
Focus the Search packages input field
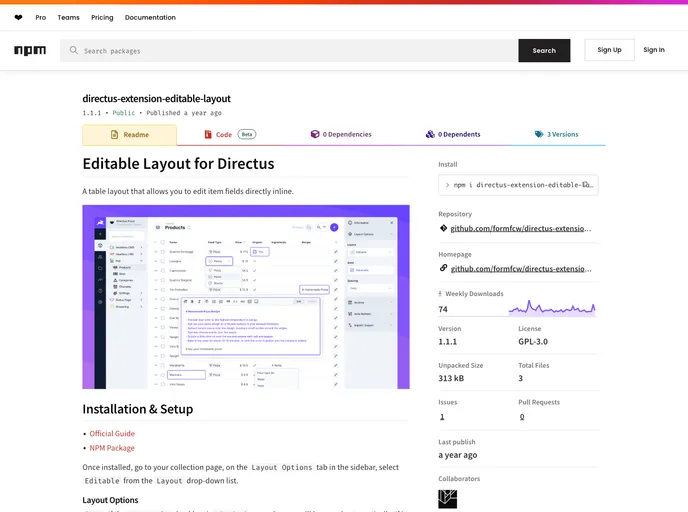pos(289,50)
